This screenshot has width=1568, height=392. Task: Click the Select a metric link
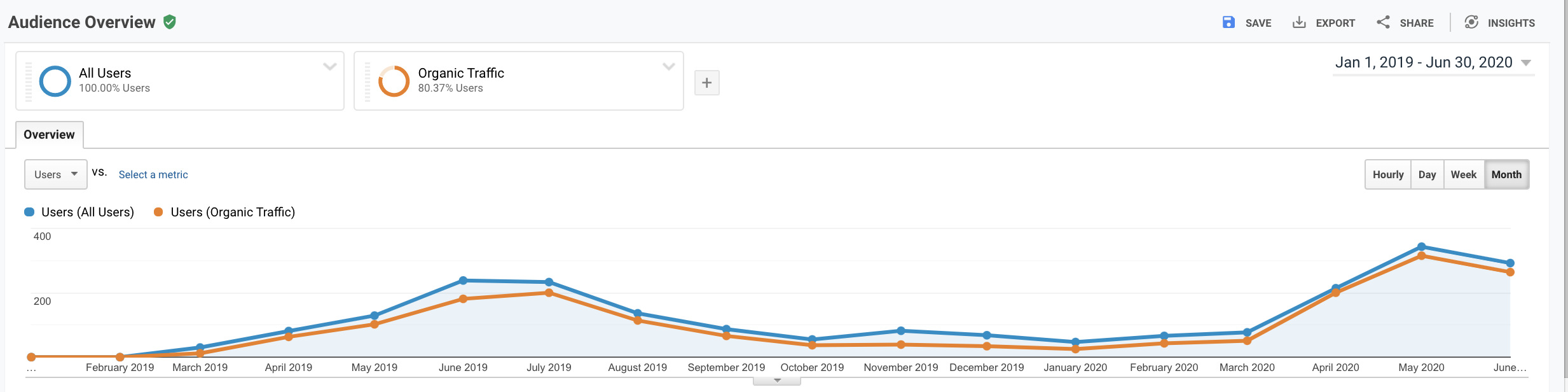click(153, 174)
